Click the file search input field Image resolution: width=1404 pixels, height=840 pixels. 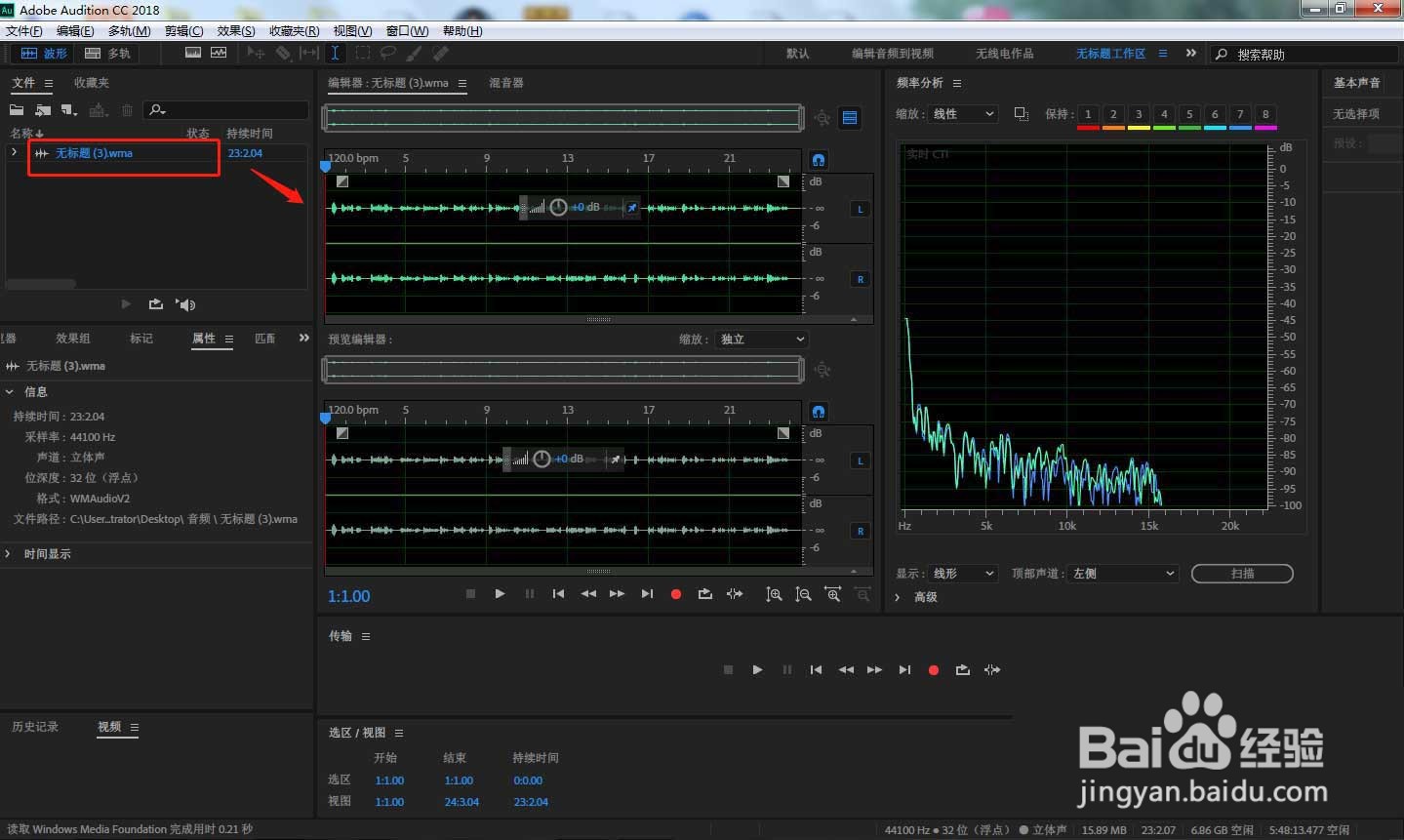click(226, 110)
